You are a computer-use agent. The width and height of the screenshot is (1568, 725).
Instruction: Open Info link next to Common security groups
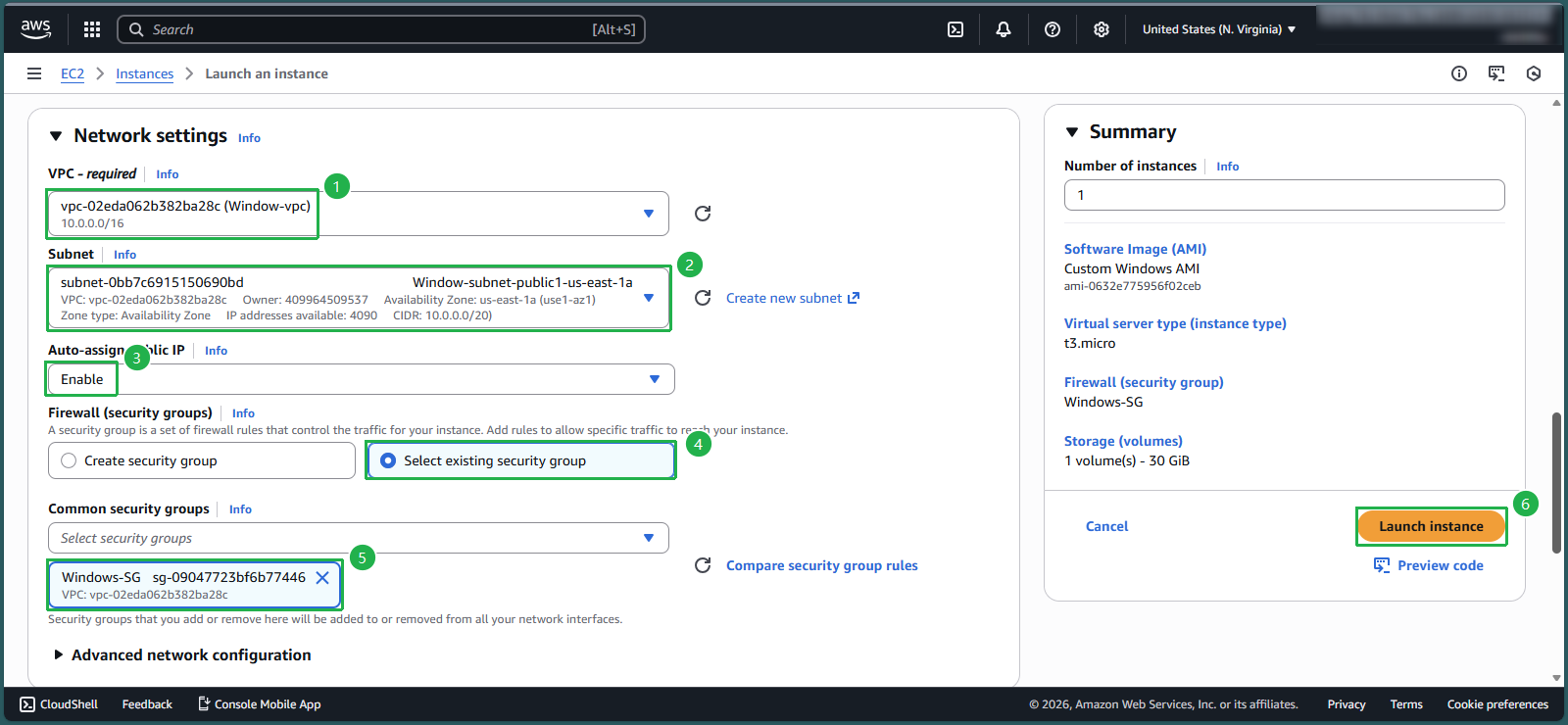240,509
